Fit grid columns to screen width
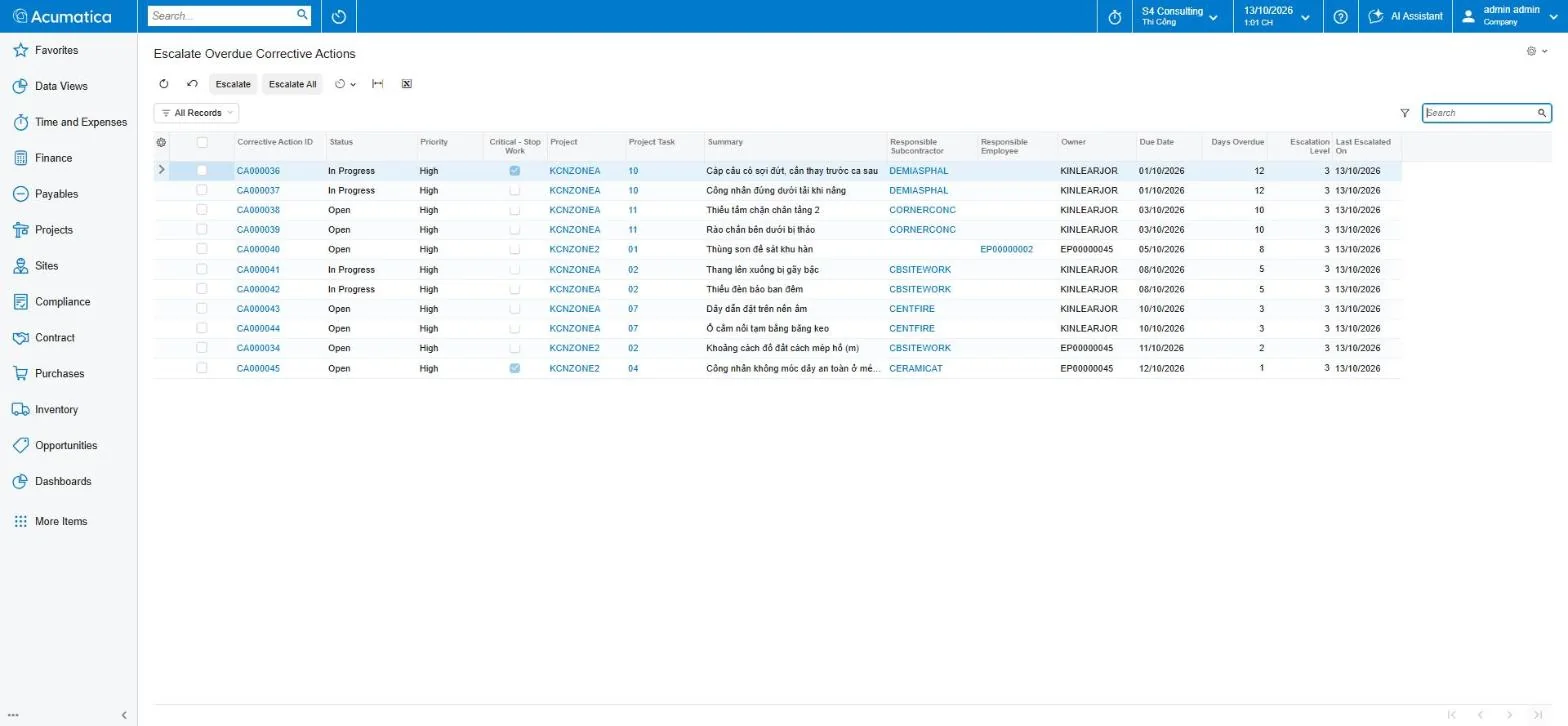 [377, 84]
